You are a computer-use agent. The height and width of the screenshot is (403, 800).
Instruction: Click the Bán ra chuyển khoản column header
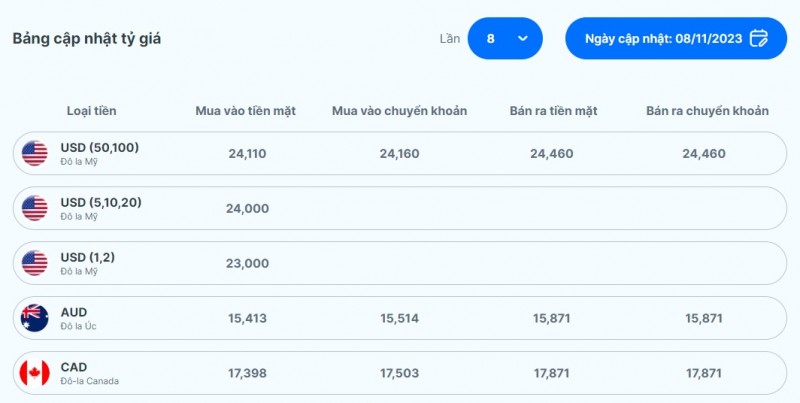pos(707,111)
